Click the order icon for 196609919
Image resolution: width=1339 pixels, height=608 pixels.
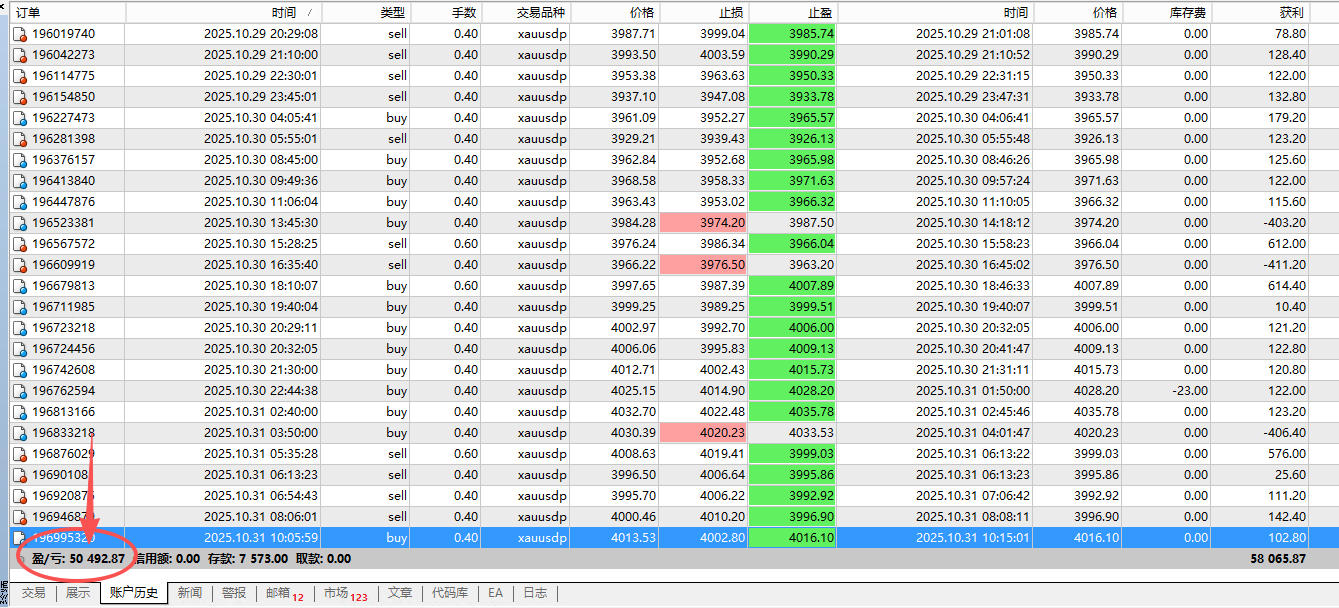[x=19, y=265]
